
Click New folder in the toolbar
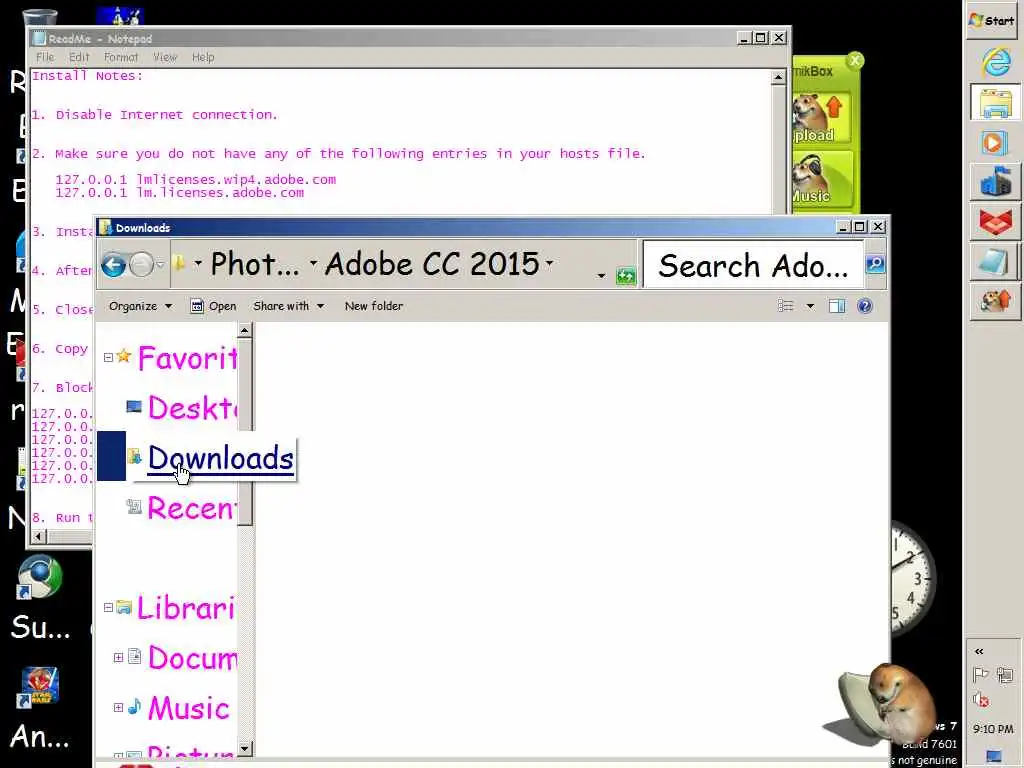click(x=374, y=306)
